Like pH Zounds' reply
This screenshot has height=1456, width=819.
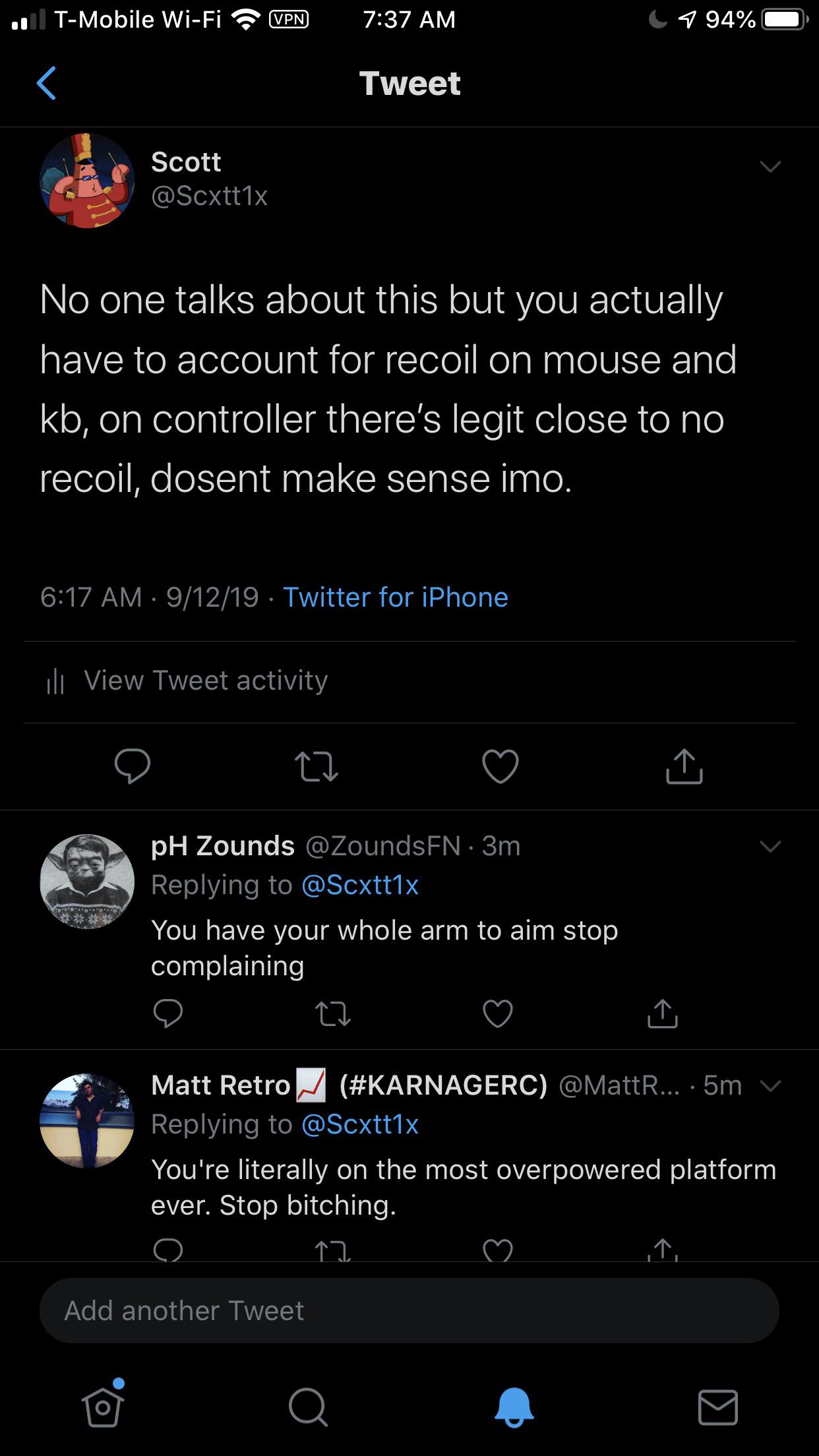(x=498, y=1014)
